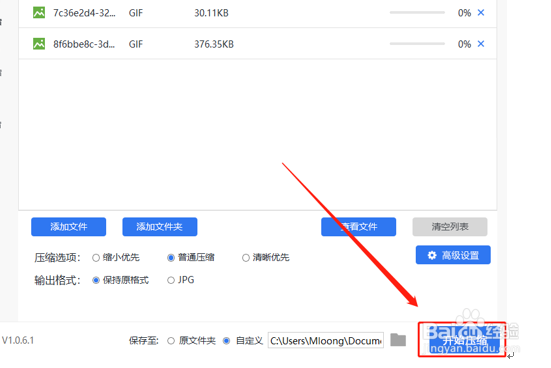Open 高级设置 advanced settings
The height and width of the screenshot is (368, 551).
pos(453,255)
